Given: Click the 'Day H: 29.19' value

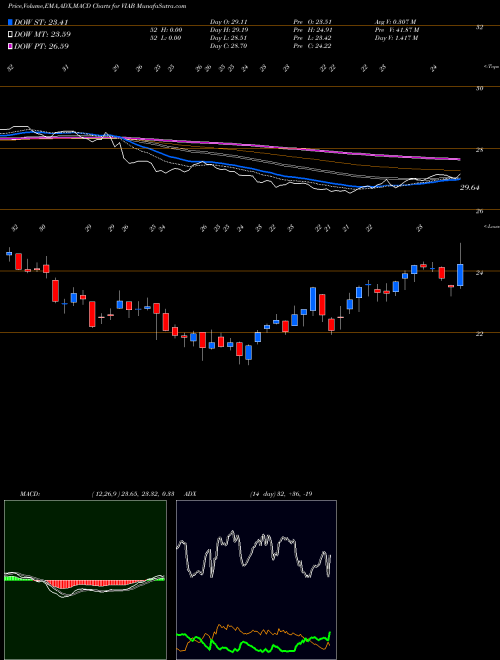Looking at the screenshot, I should point(228,29).
